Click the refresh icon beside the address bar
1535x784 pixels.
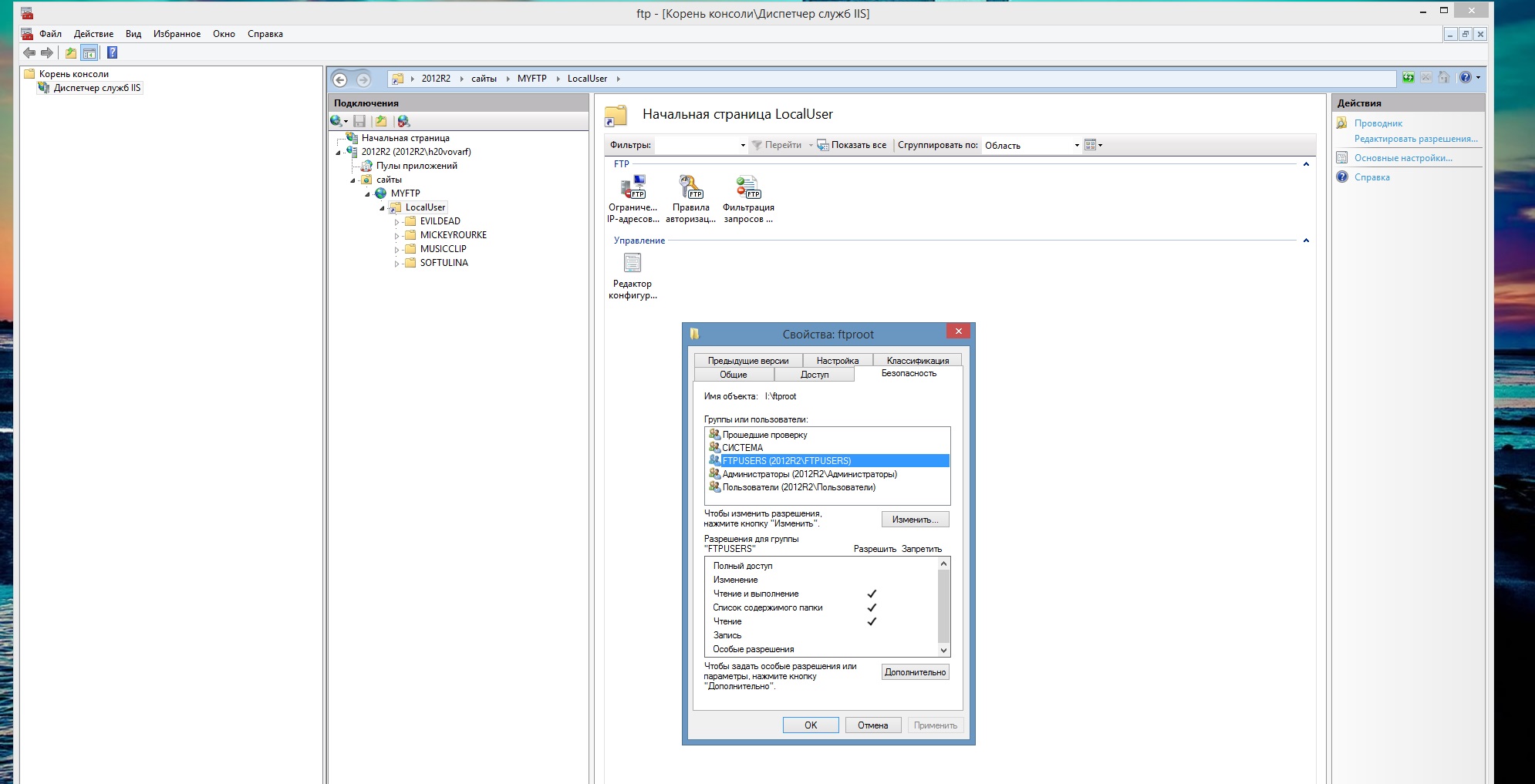click(1408, 78)
